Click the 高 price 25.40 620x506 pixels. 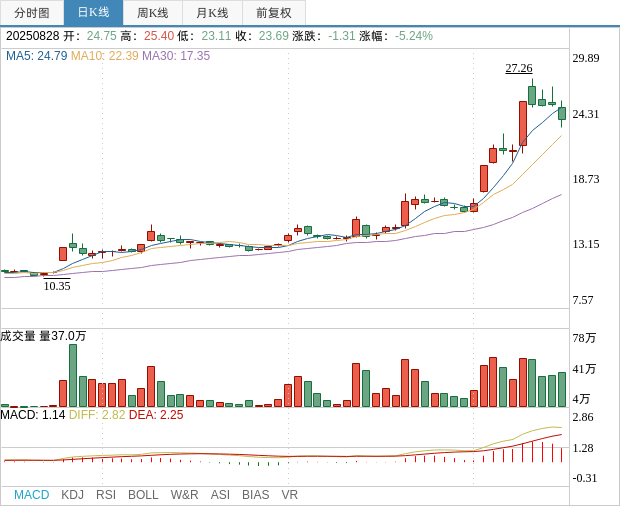coord(159,36)
